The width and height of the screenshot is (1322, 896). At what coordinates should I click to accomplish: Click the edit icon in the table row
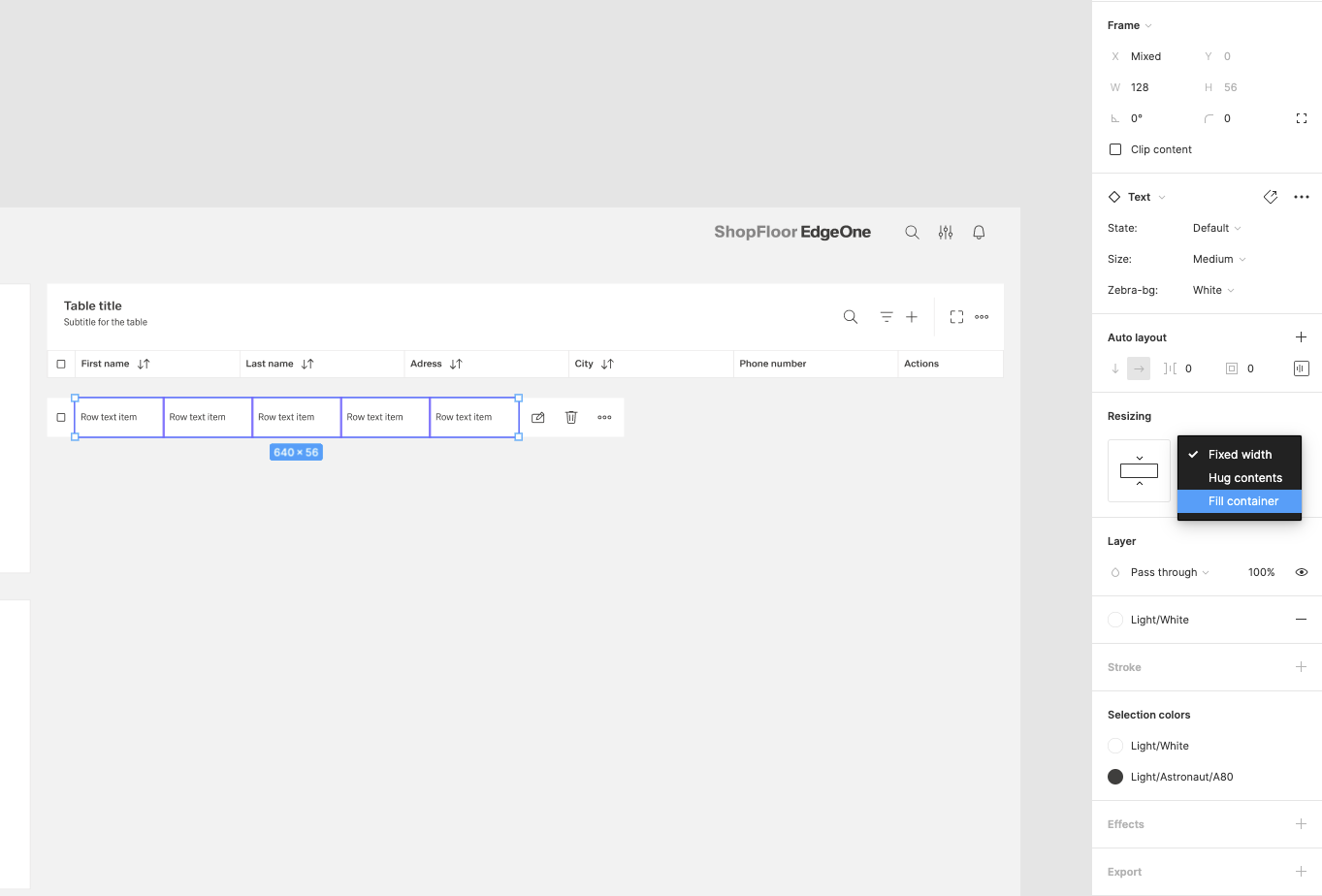538,417
